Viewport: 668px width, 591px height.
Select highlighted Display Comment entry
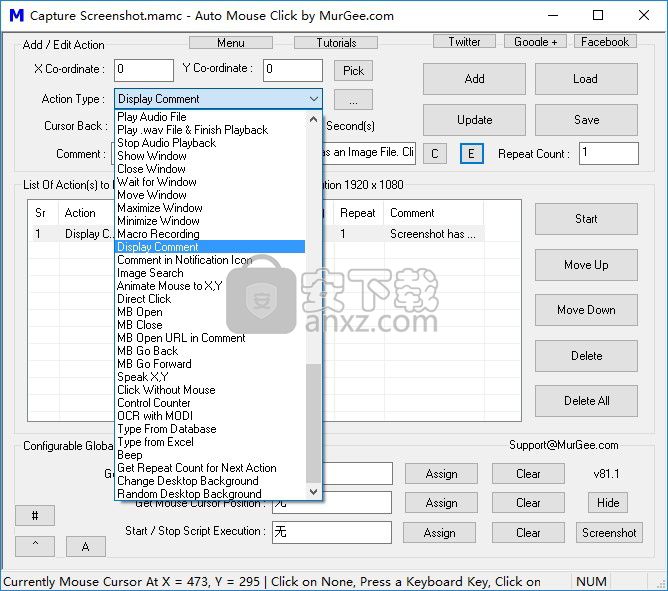point(210,247)
